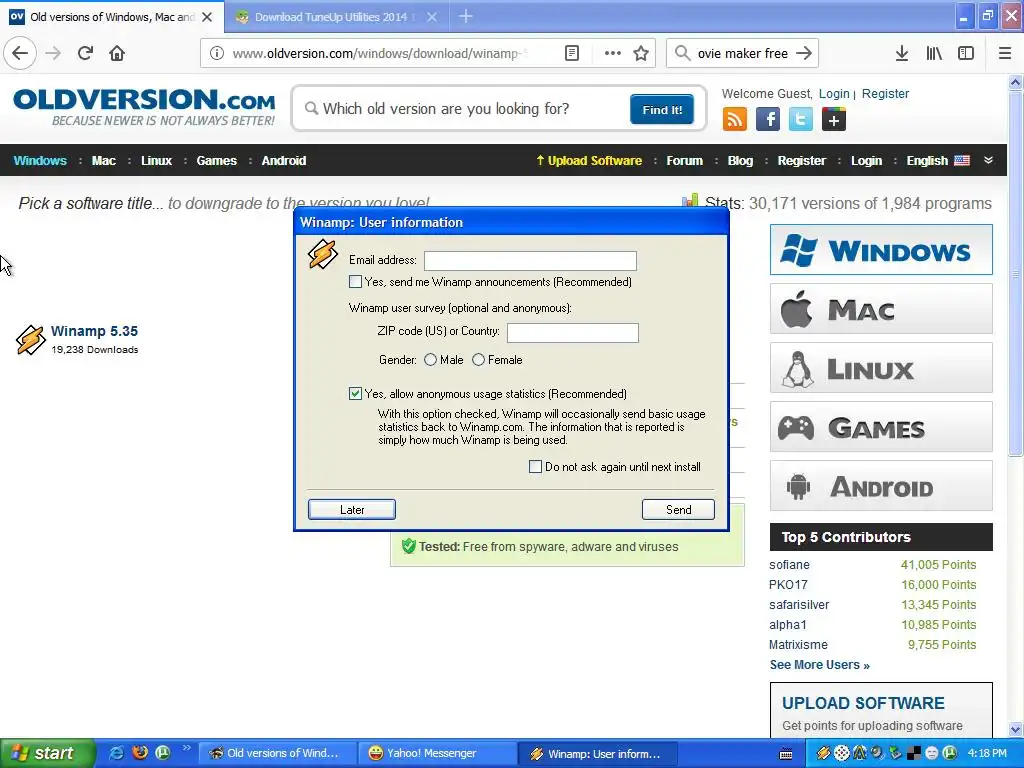This screenshot has width=1024, height=768.
Task: Click the black plus share icon
Action: tap(834, 120)
